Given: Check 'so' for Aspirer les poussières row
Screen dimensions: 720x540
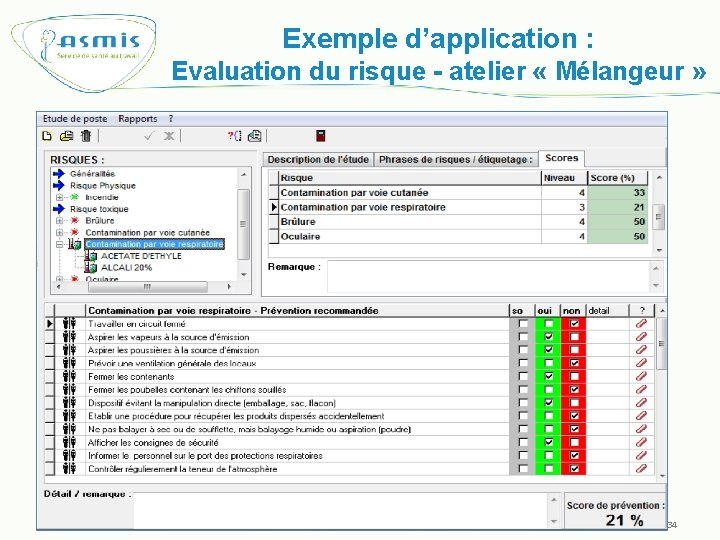Looking at the screenshot, I should tap(523, 350).
